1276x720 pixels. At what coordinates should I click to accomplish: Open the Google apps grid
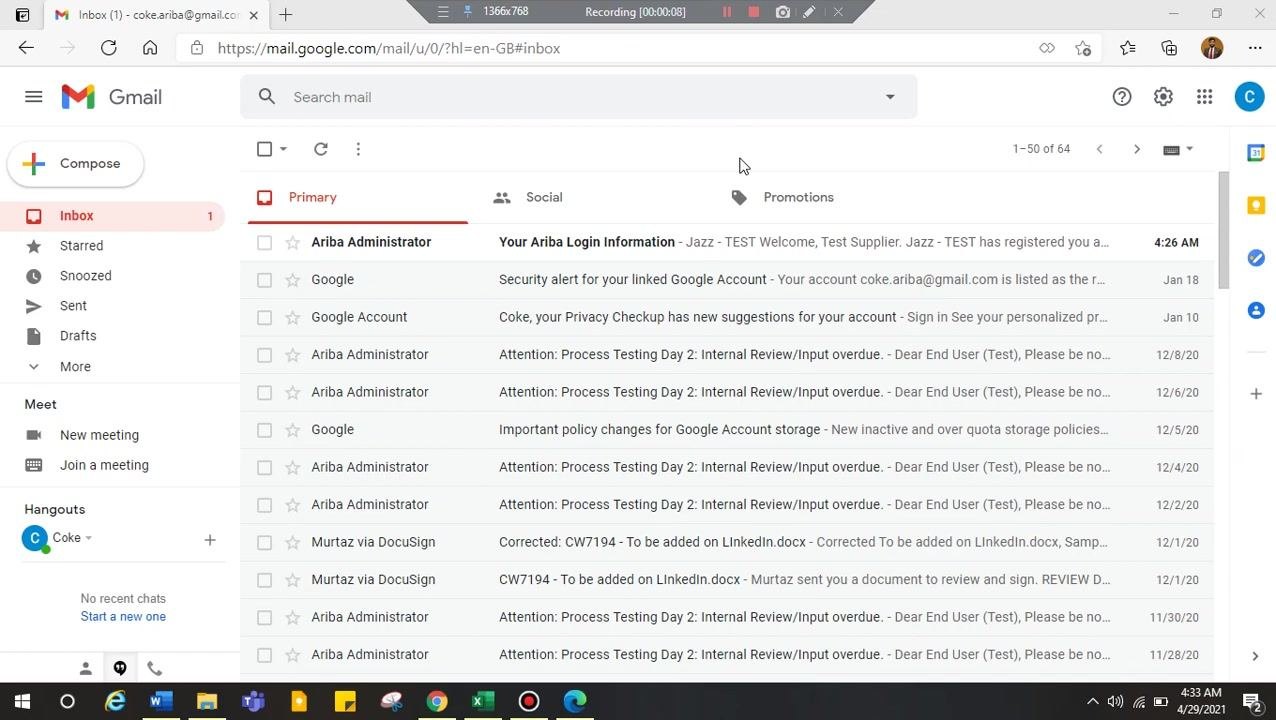1204,97
